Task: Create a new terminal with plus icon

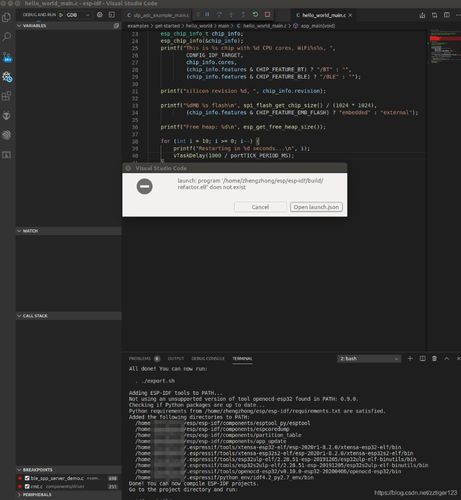Action: coord(410,359)
